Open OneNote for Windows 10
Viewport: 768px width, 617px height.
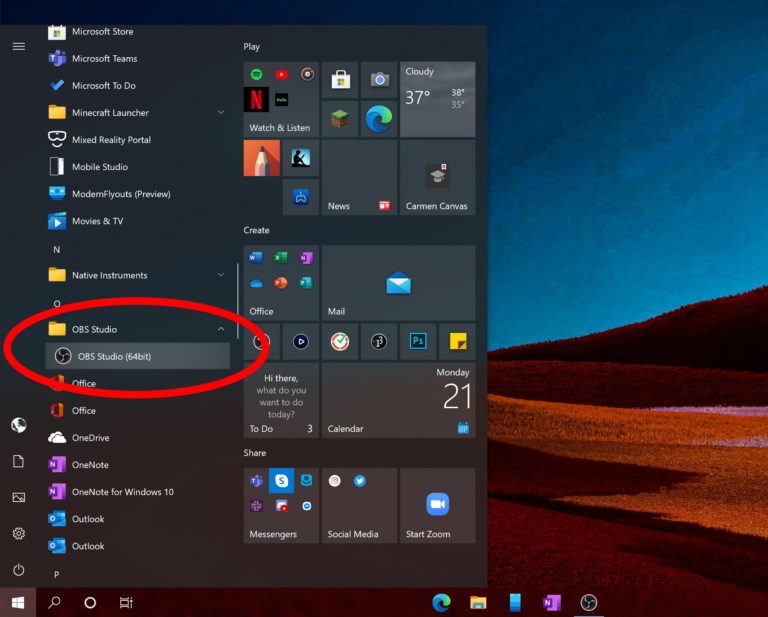tap(137, 492)
